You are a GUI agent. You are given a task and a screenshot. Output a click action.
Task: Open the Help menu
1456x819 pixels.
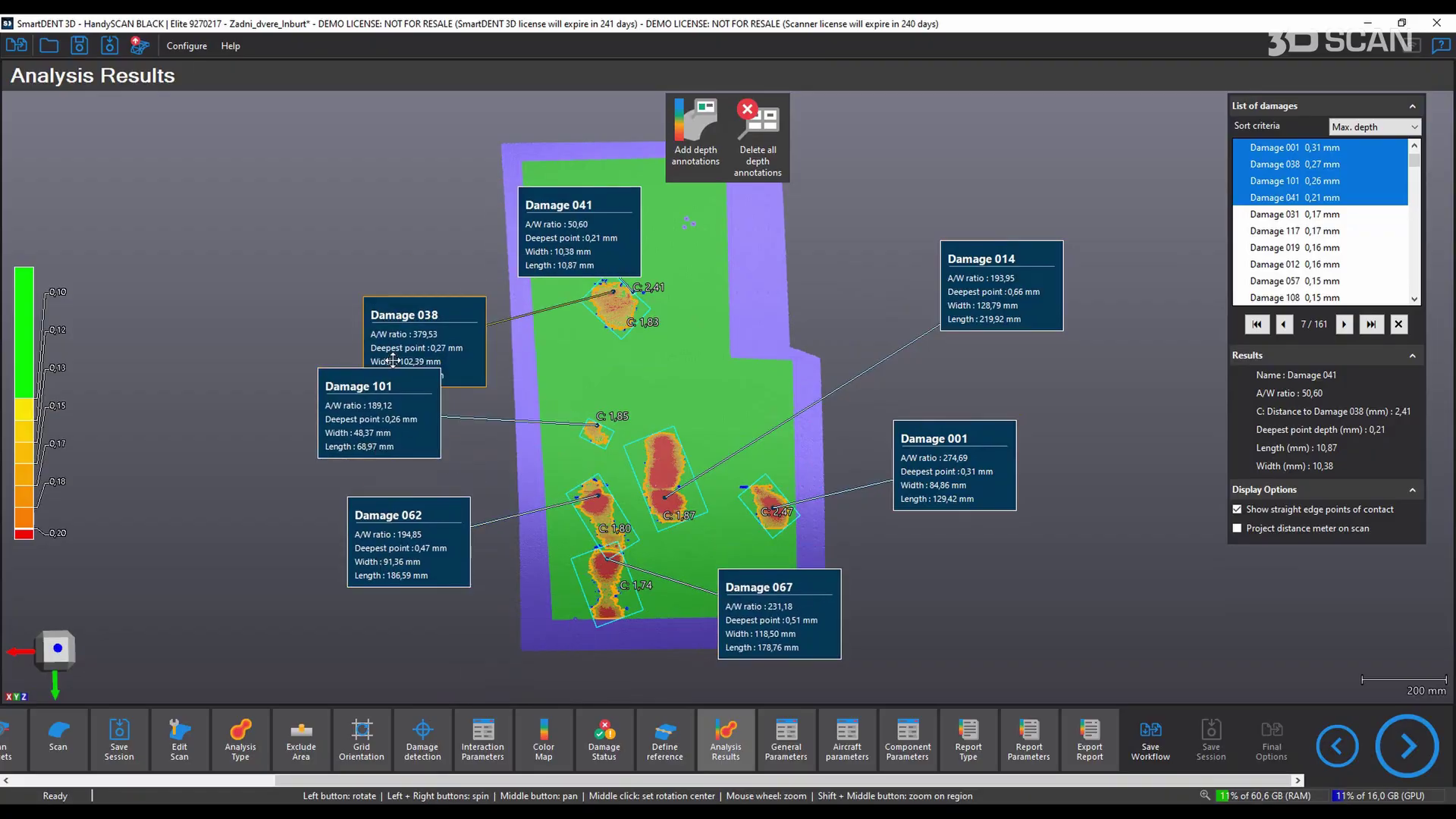231,45
